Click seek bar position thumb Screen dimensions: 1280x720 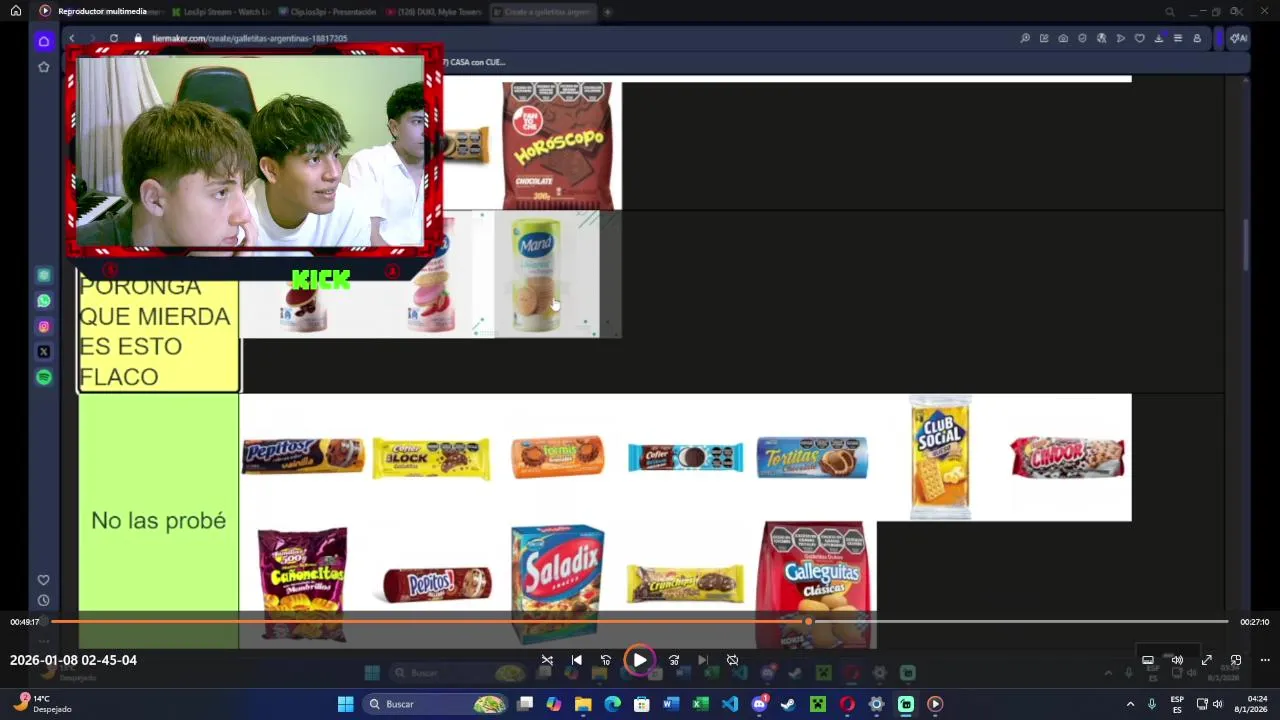point(809,622)
